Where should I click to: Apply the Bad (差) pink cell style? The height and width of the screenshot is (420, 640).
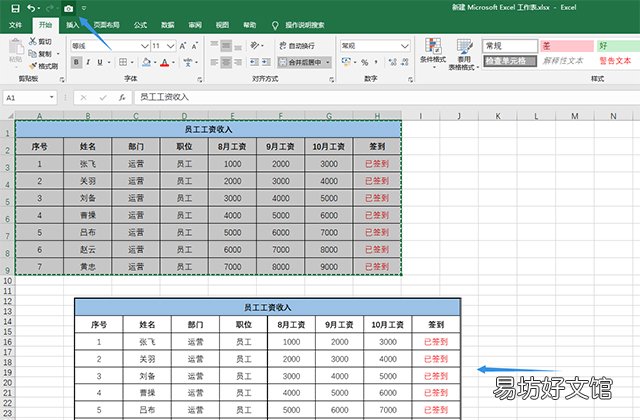tap(567, 46)
